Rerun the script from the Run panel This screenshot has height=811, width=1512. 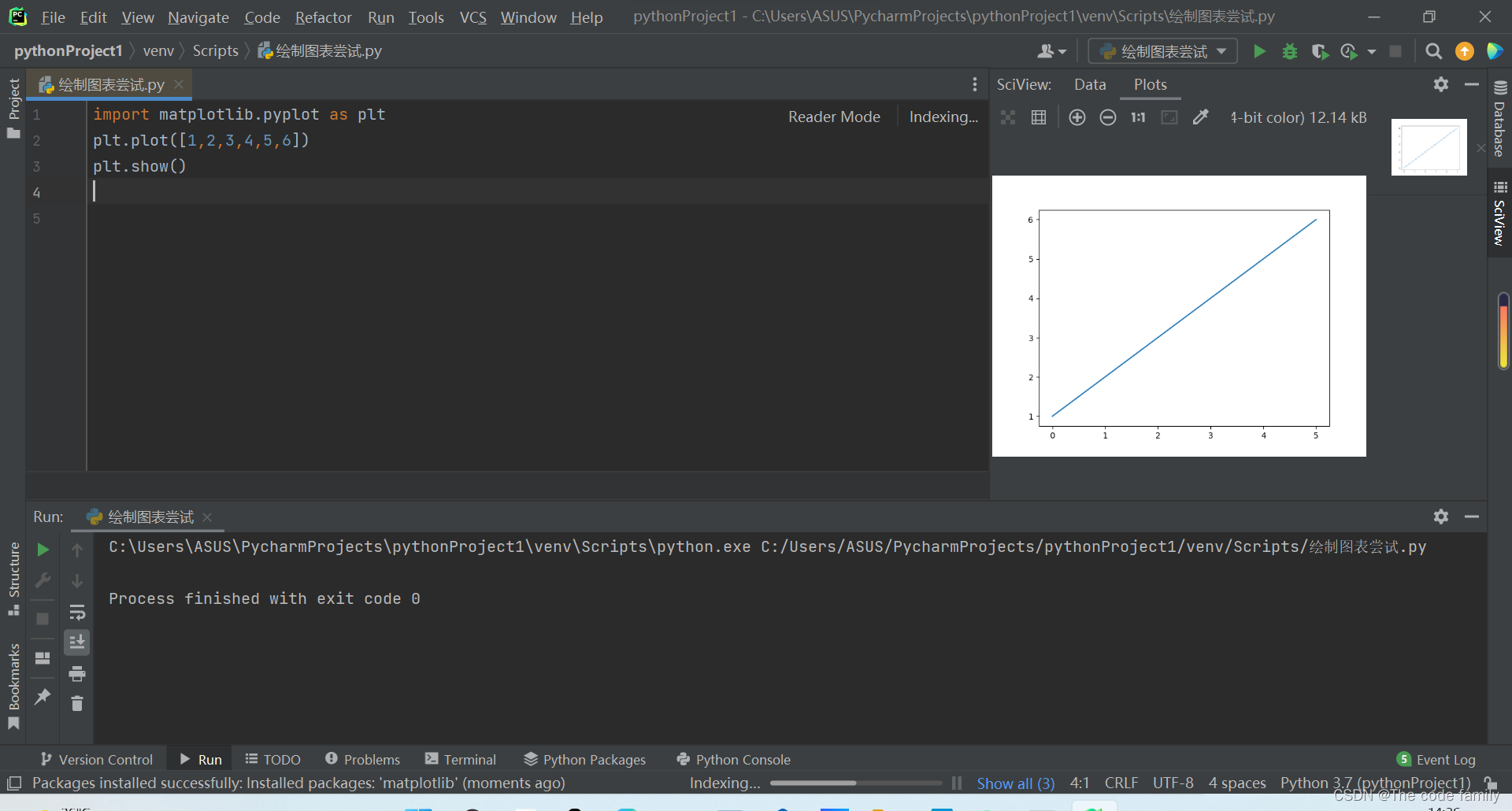43,550
